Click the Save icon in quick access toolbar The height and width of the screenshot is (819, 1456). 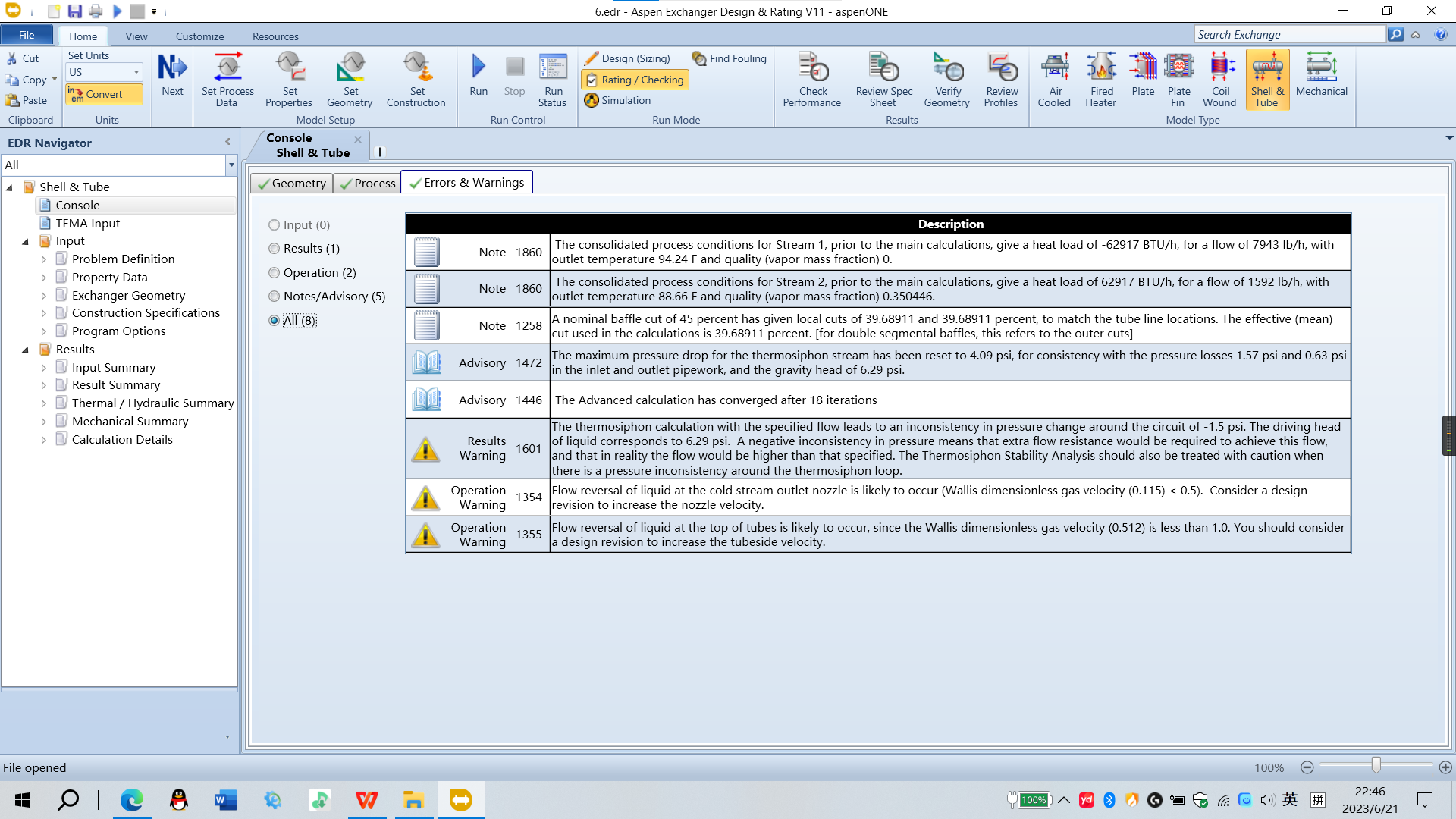pos(74,11)
